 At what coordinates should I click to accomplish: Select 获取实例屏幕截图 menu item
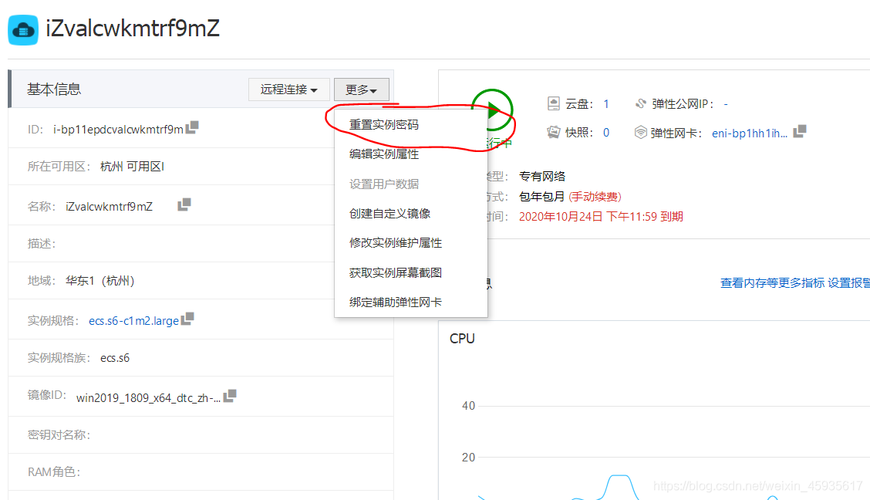tap(395, 272)
